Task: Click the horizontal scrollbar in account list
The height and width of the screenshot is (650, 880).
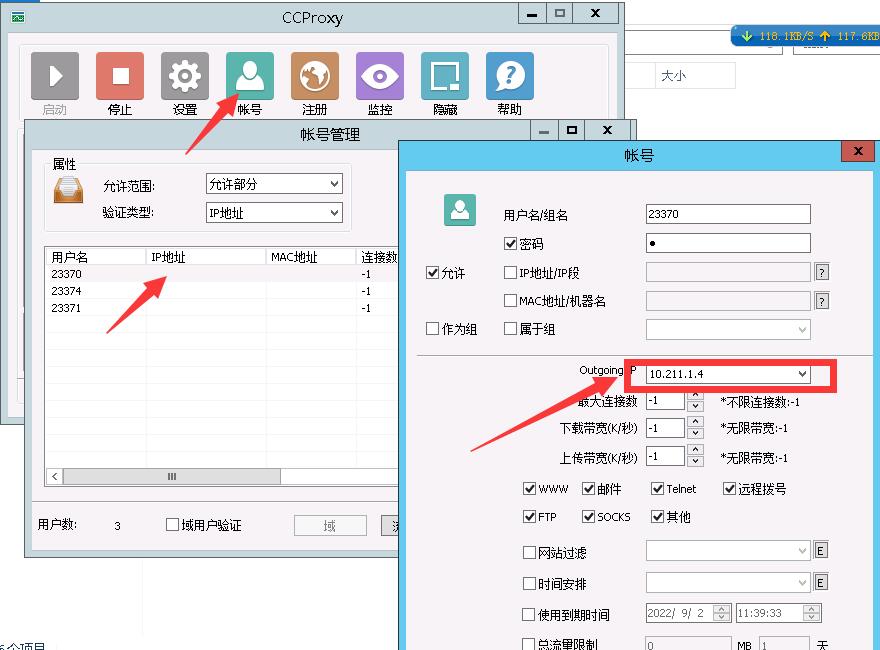Action: coord(172,477)
